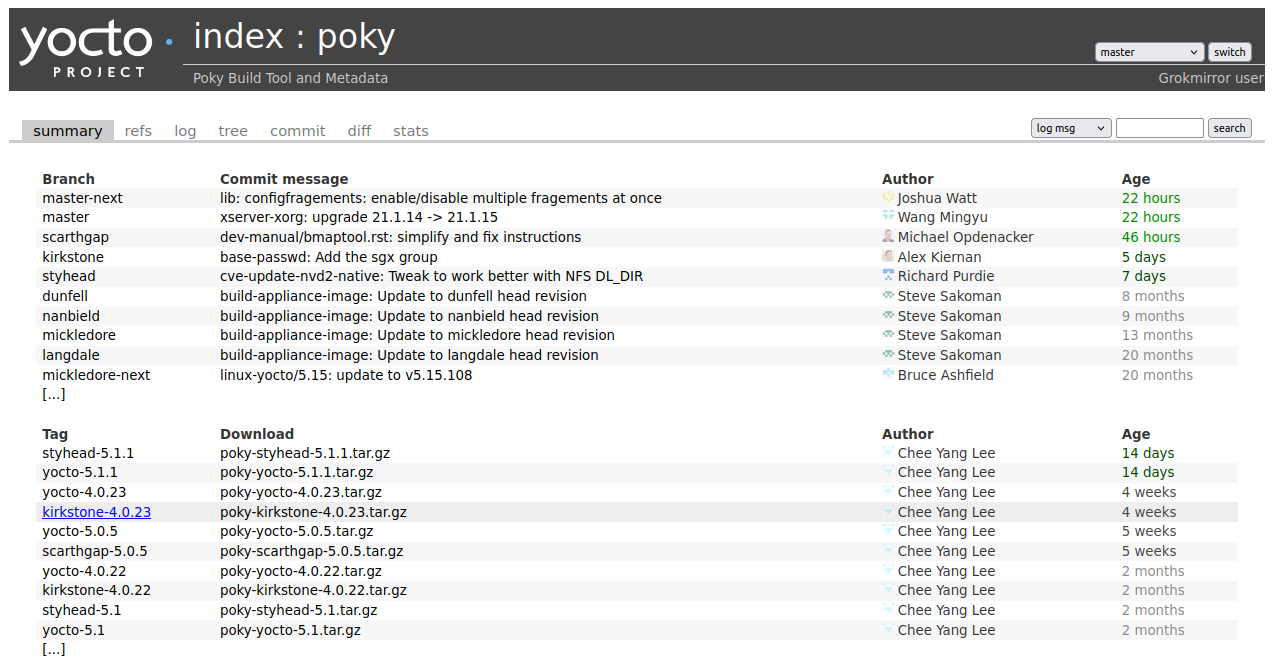
Task: Expand the full tag list via [...]
Action: point(53,648)
